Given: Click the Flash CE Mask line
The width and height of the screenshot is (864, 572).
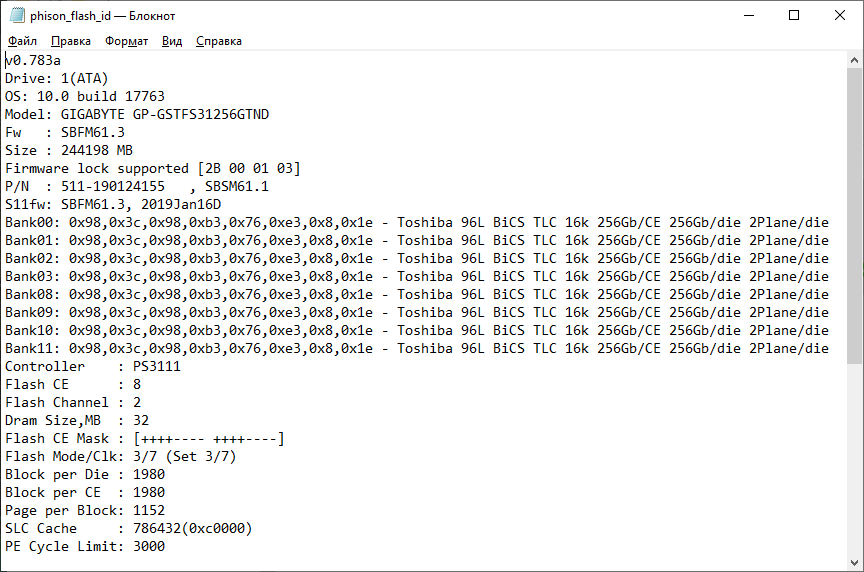Looking at the screenshot, I should point(144,439).
